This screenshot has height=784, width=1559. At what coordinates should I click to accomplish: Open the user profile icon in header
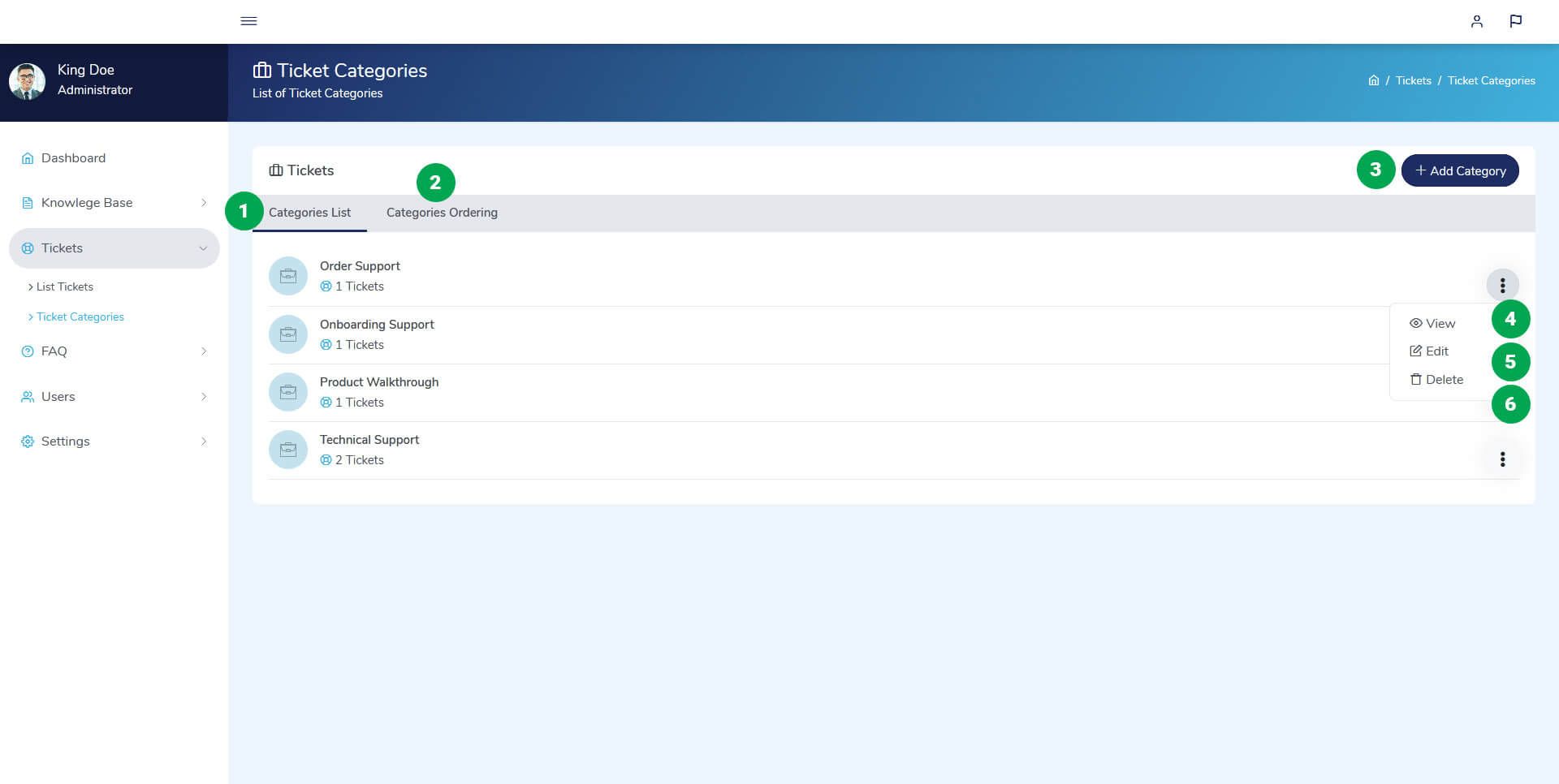1476,21
